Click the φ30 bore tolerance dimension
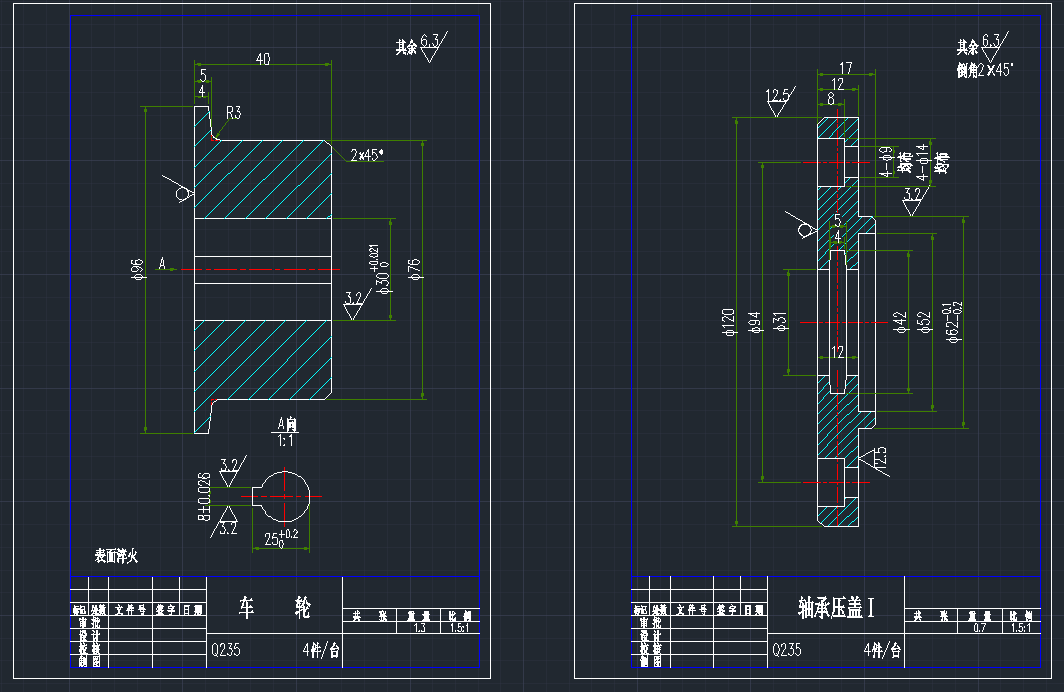 pos(381,269)
